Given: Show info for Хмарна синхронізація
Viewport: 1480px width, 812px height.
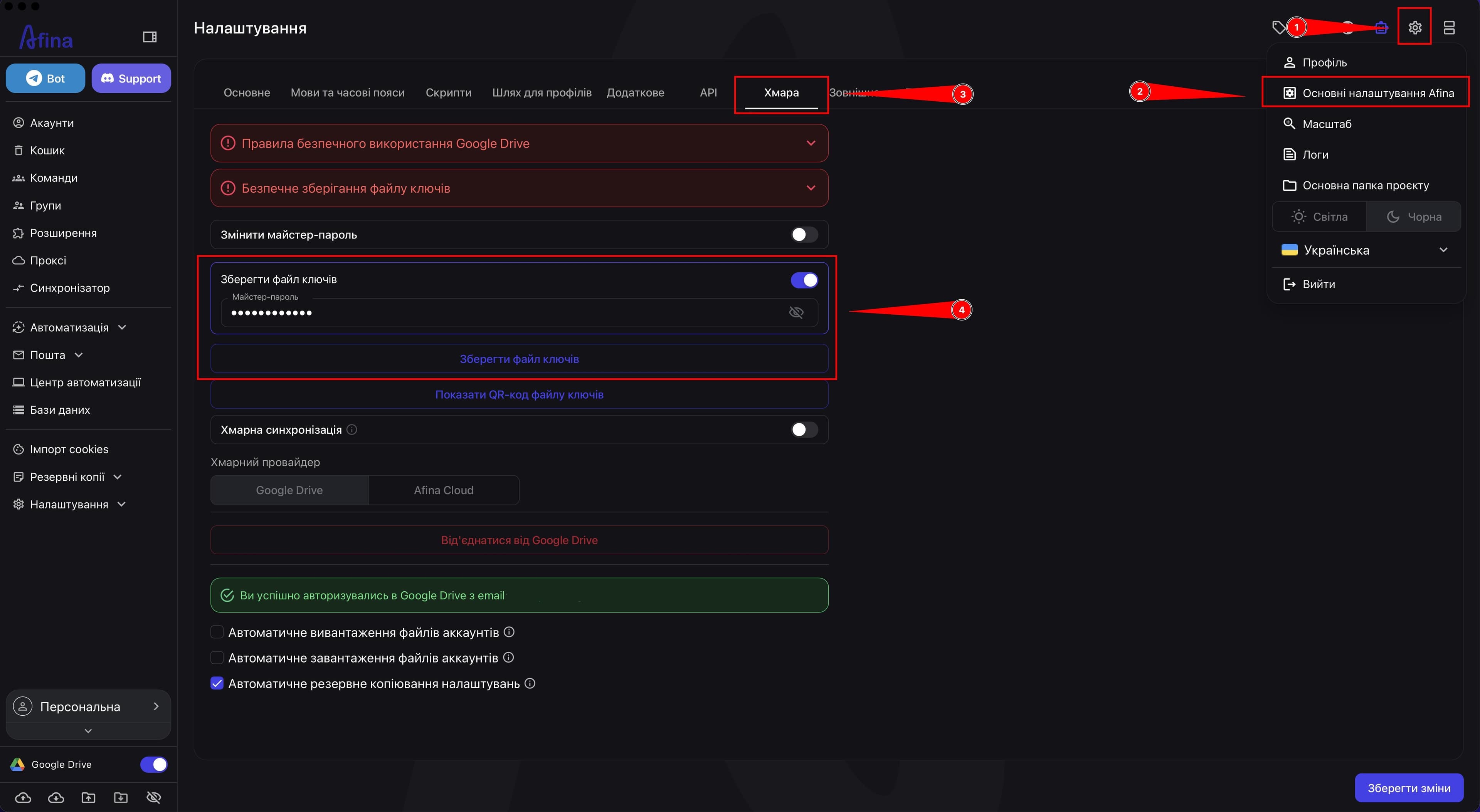Looking at the screenshot, I should pyautogui.click(x=352, y=429).
